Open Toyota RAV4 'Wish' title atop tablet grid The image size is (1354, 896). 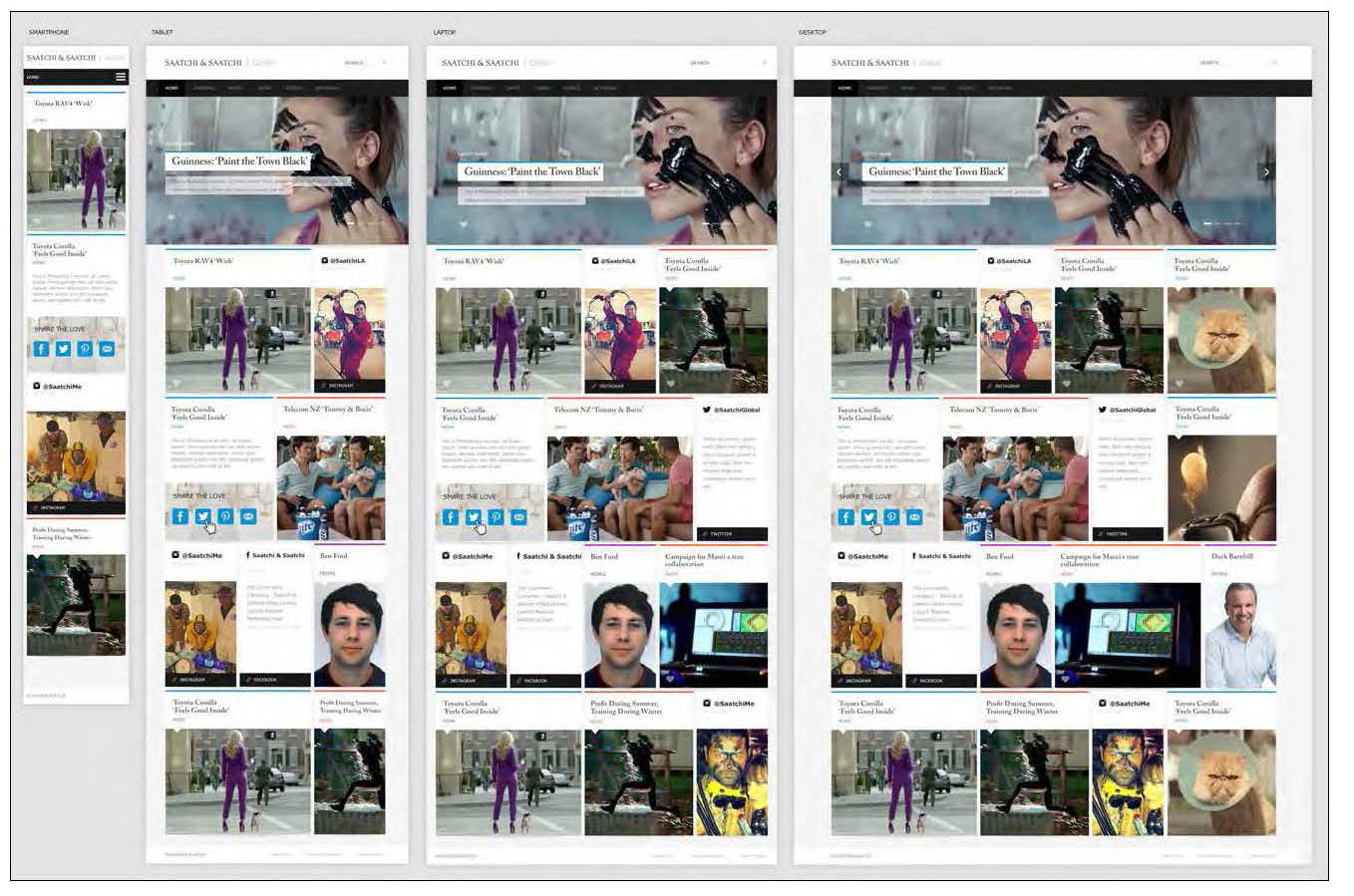203,261
